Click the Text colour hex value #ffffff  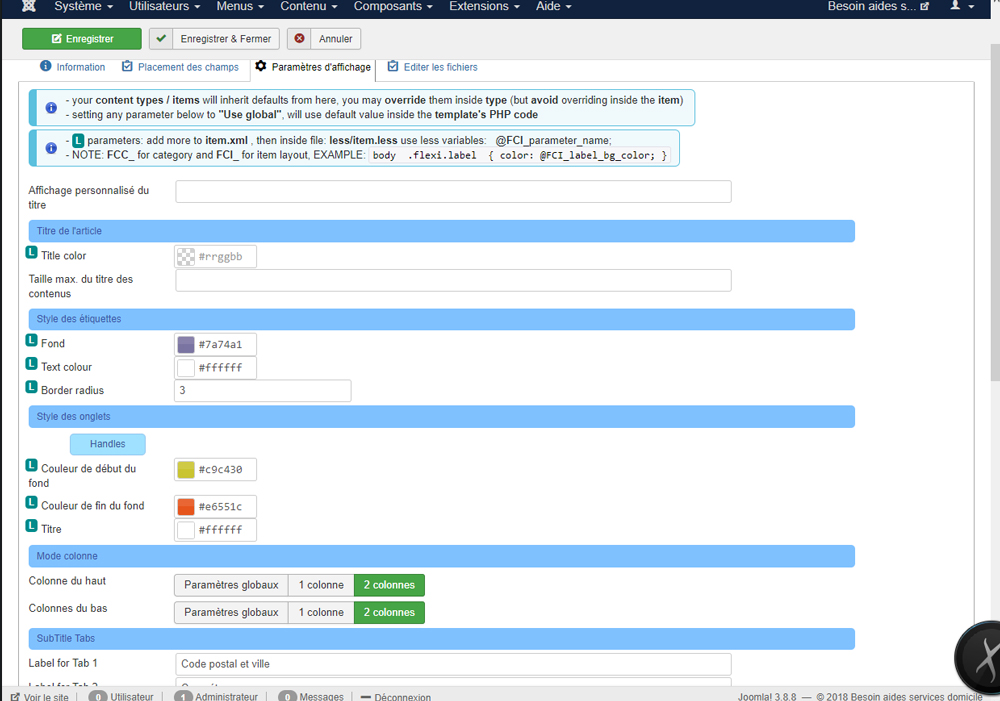click(221, 368)
